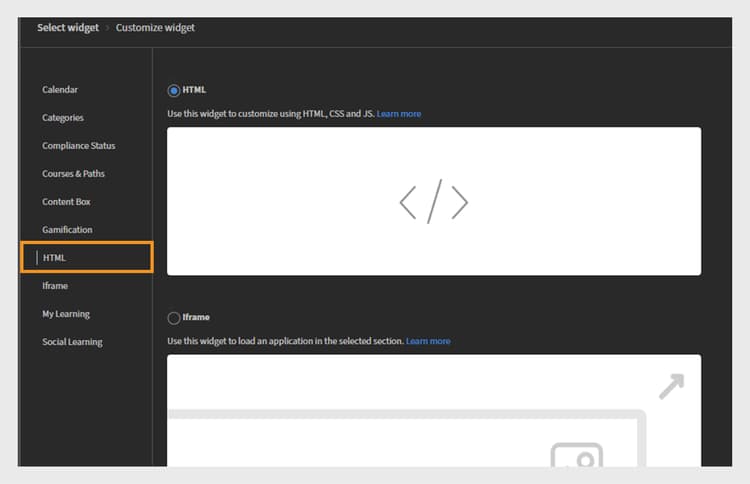Choose Categories from the sidebar
750x484 pixels.
point(63,118)
